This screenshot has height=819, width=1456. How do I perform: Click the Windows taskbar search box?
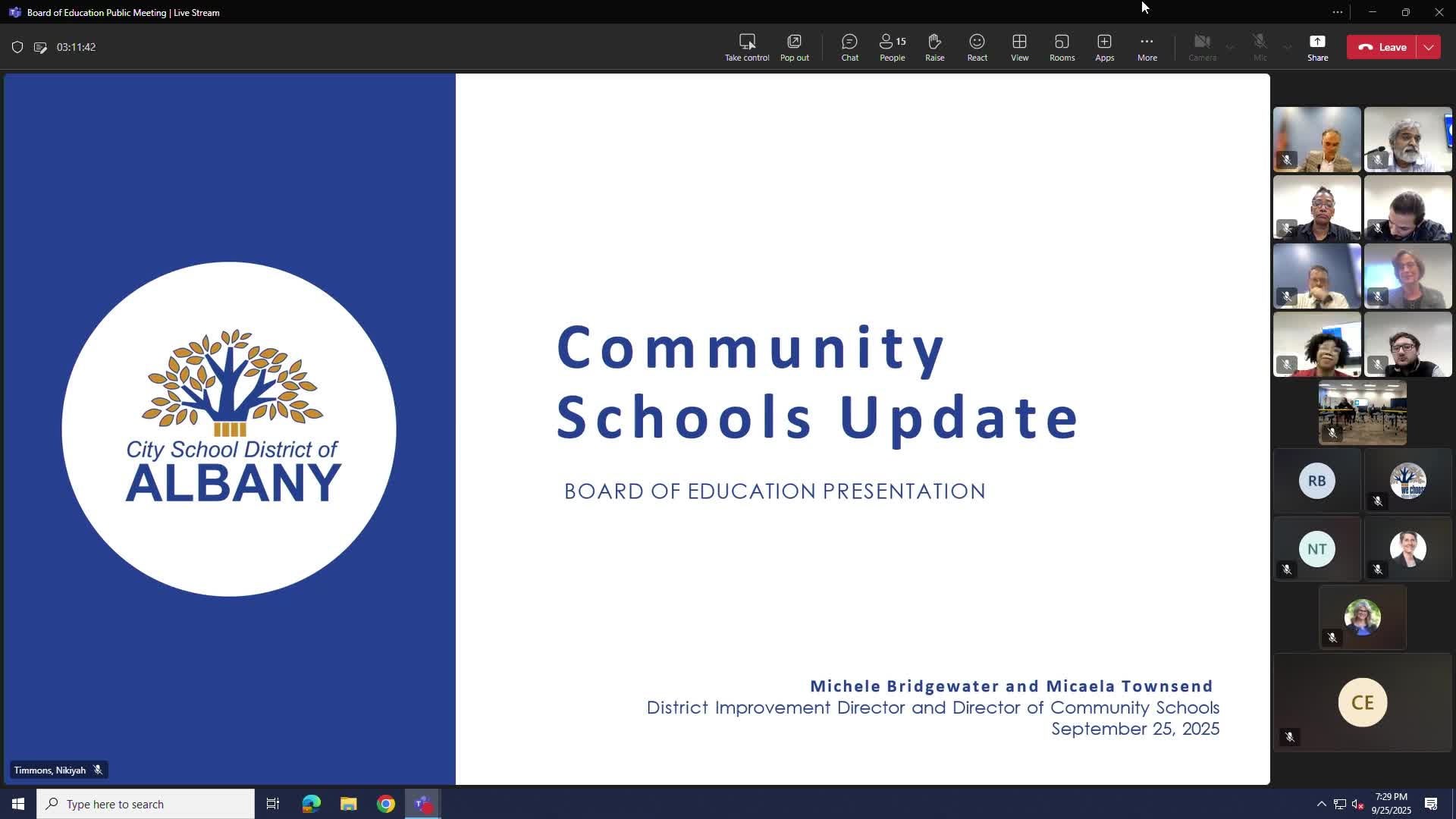(146, 804)
